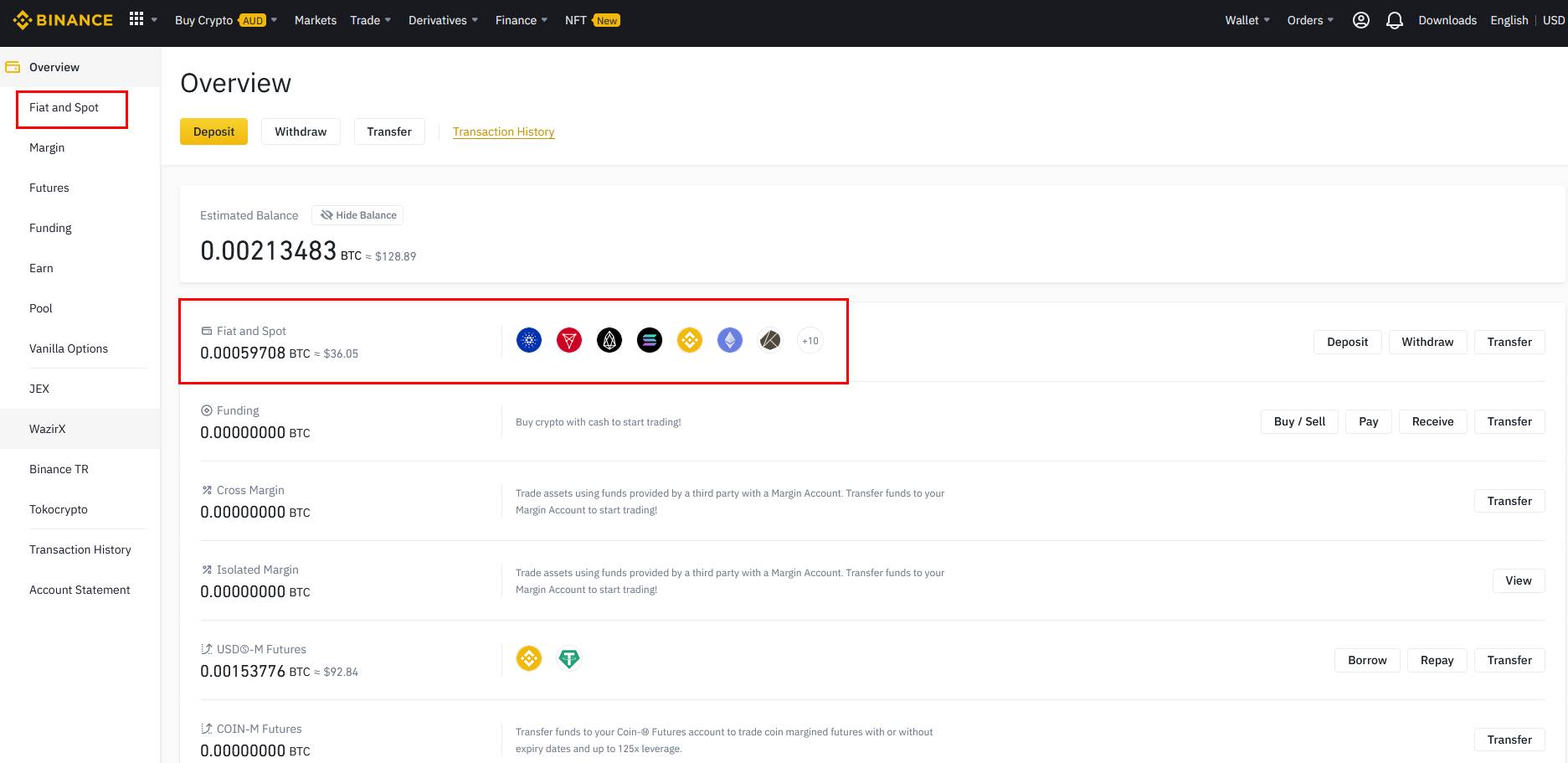Click Receive in Funding row

click(x=1432, y=421)
